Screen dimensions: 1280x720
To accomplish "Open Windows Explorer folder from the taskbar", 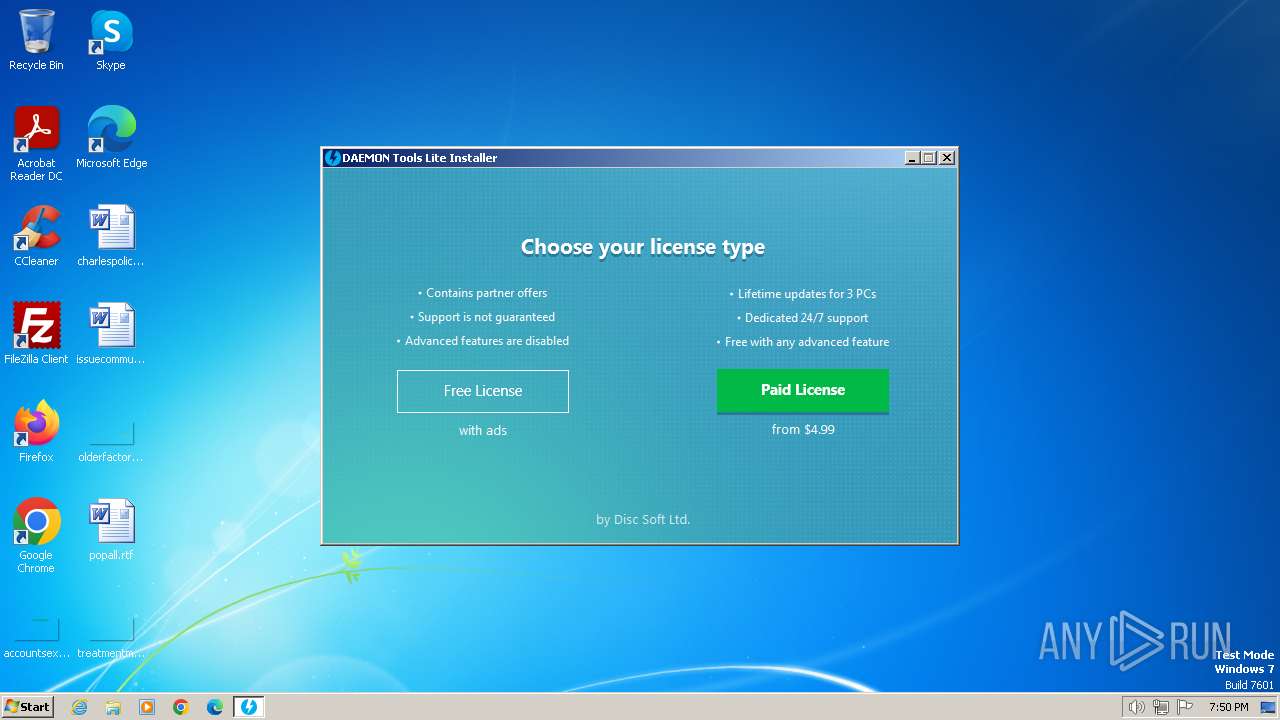I will pyautogui.click(x=113, y=707).
